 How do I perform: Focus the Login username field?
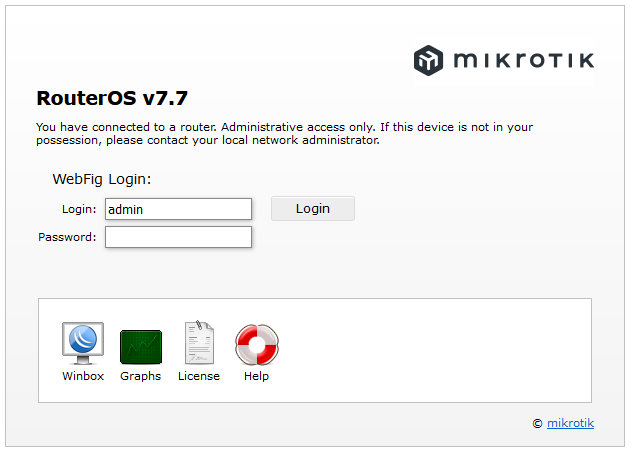[x=179, y=209]
